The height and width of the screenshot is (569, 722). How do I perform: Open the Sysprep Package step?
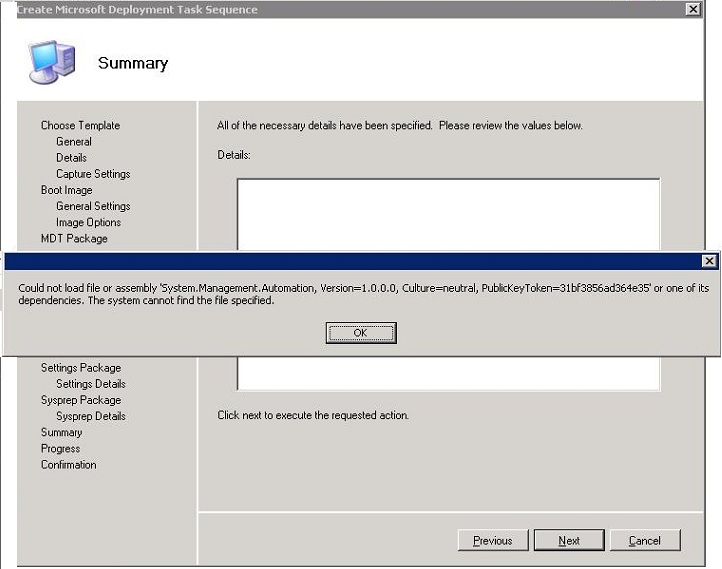(81, 400)
